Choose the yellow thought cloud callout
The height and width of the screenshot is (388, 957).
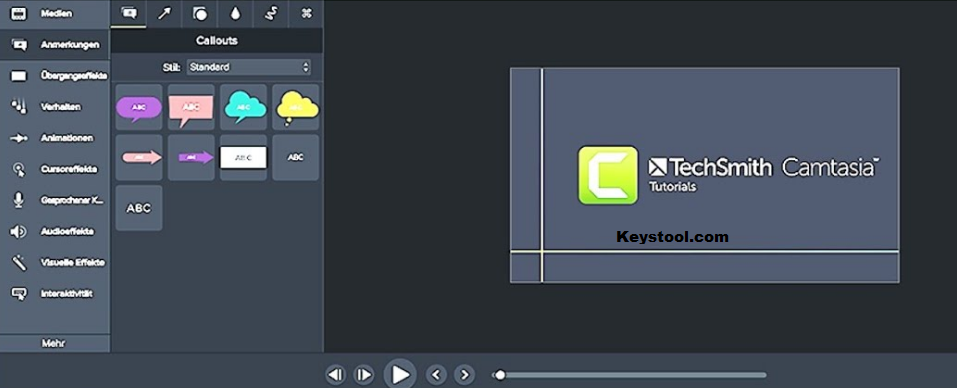[296, 107]
